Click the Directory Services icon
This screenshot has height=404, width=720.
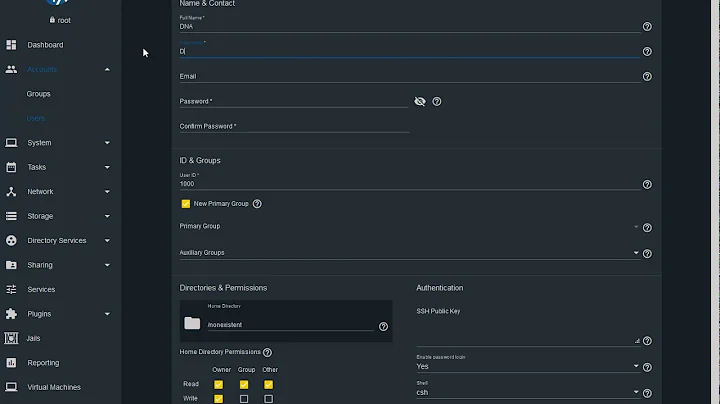(x=11, y=241)
